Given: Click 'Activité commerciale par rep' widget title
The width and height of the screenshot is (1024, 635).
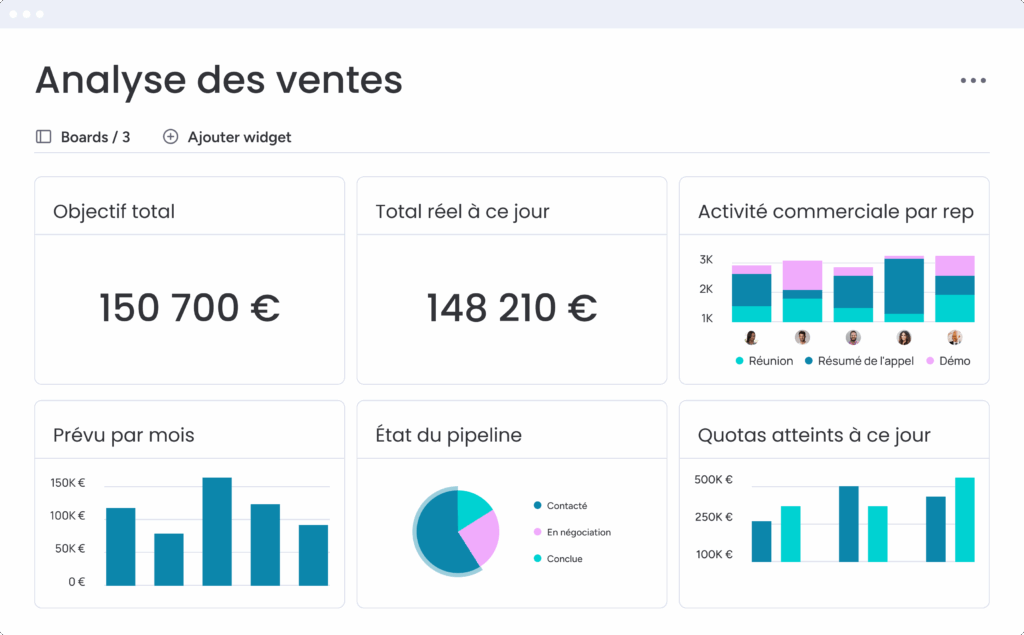Looking at the screenshot, I should point(836,211).
